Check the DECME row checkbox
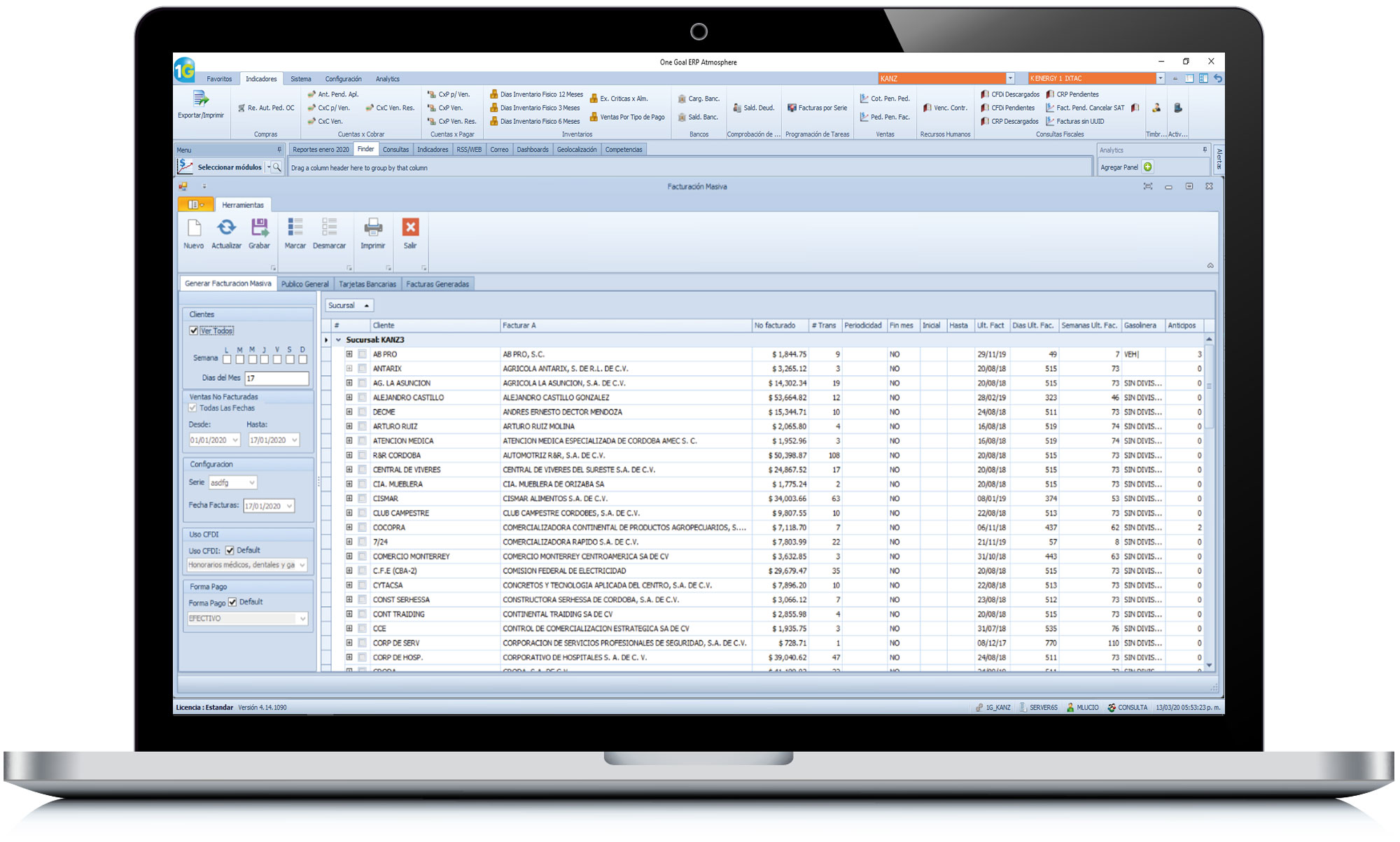The height and width of the screenshot is (842, 1400). 362,412
